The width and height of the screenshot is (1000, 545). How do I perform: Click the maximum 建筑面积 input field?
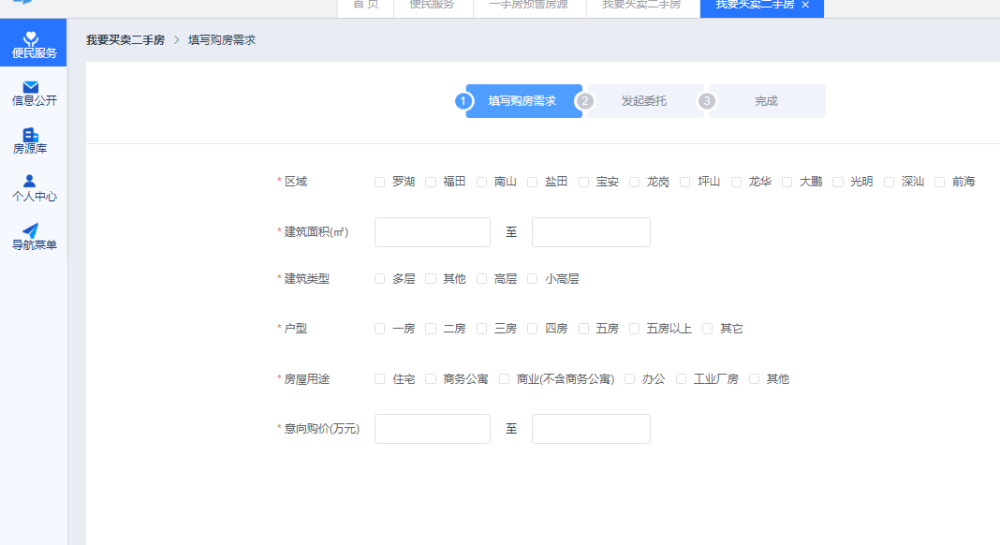tap(591, 232)
